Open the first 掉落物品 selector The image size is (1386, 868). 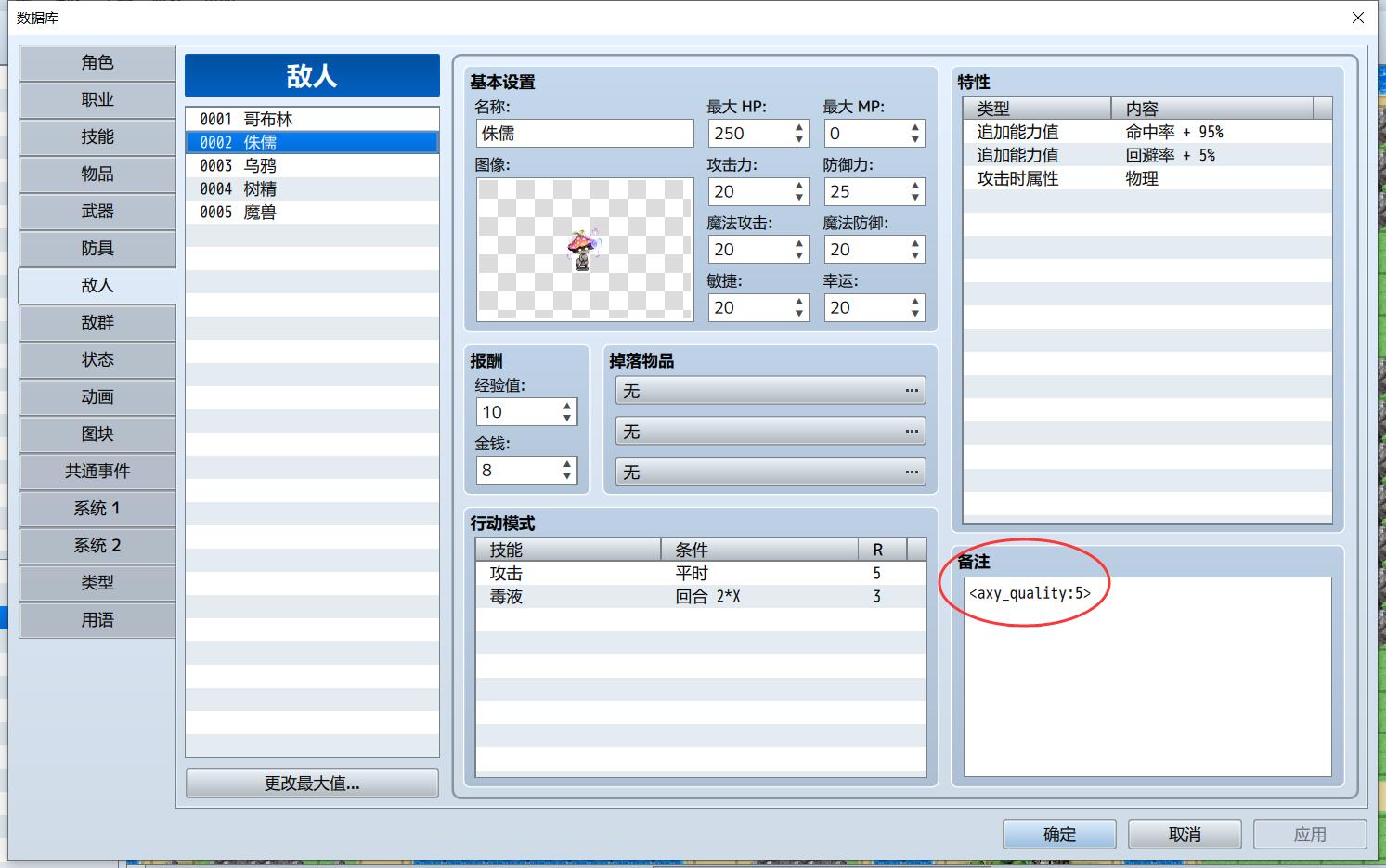(771, 391)
